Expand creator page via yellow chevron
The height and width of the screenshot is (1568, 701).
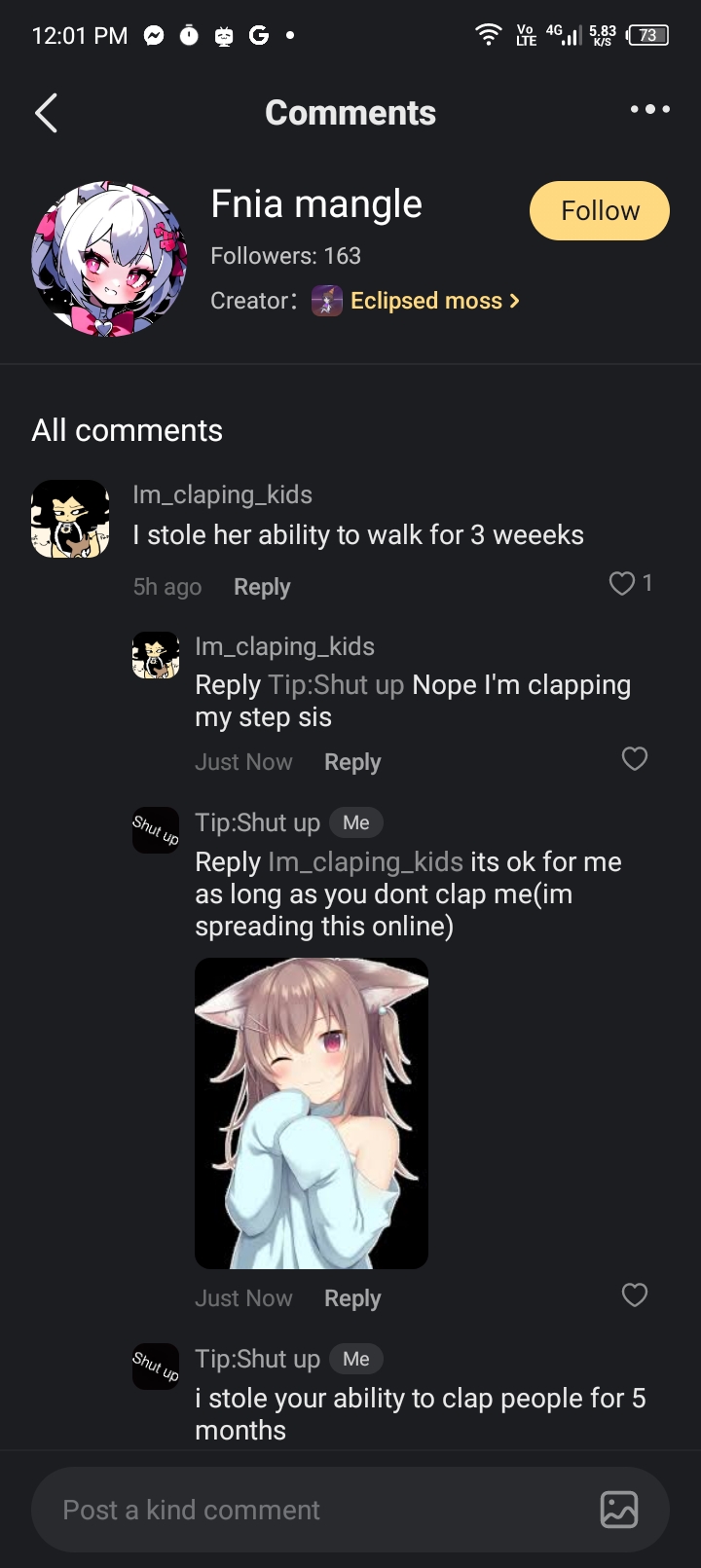tap(514, 301)
